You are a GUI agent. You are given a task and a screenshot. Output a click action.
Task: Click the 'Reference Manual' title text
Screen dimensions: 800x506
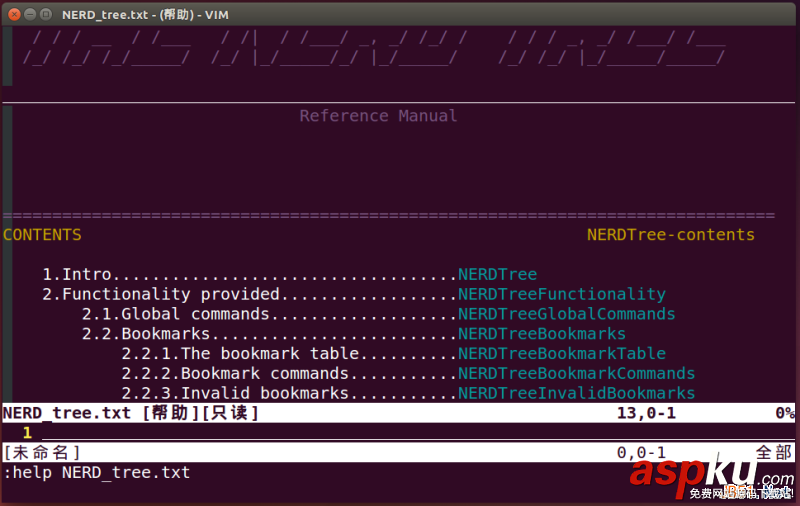point(378,116)
